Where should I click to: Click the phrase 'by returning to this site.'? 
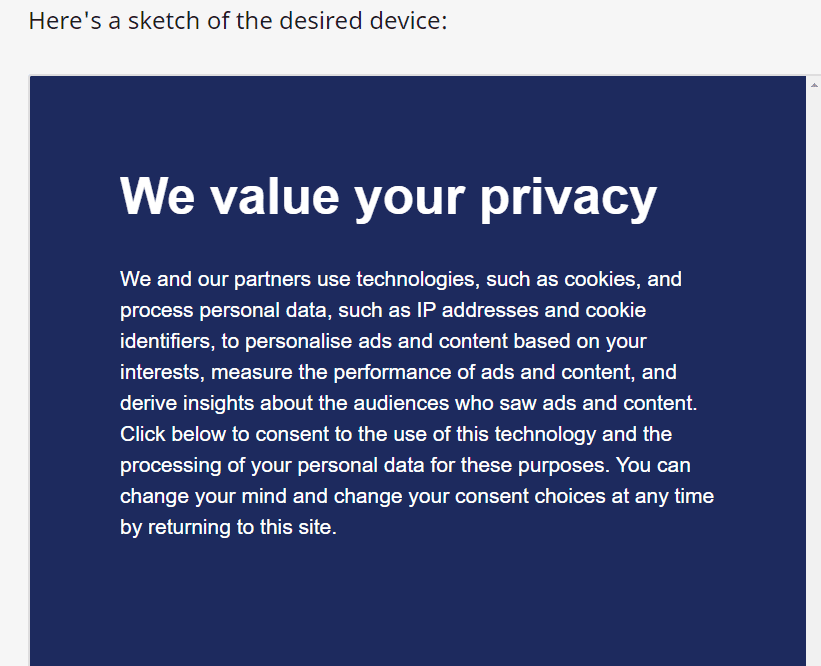[x=228, y=527]
